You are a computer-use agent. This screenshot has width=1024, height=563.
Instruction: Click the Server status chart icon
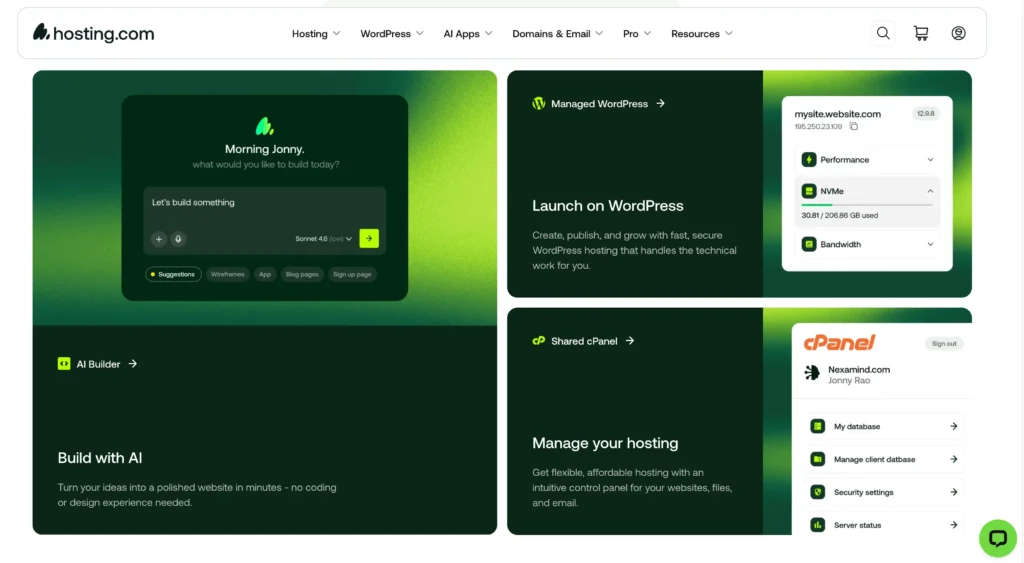[817, 524]
